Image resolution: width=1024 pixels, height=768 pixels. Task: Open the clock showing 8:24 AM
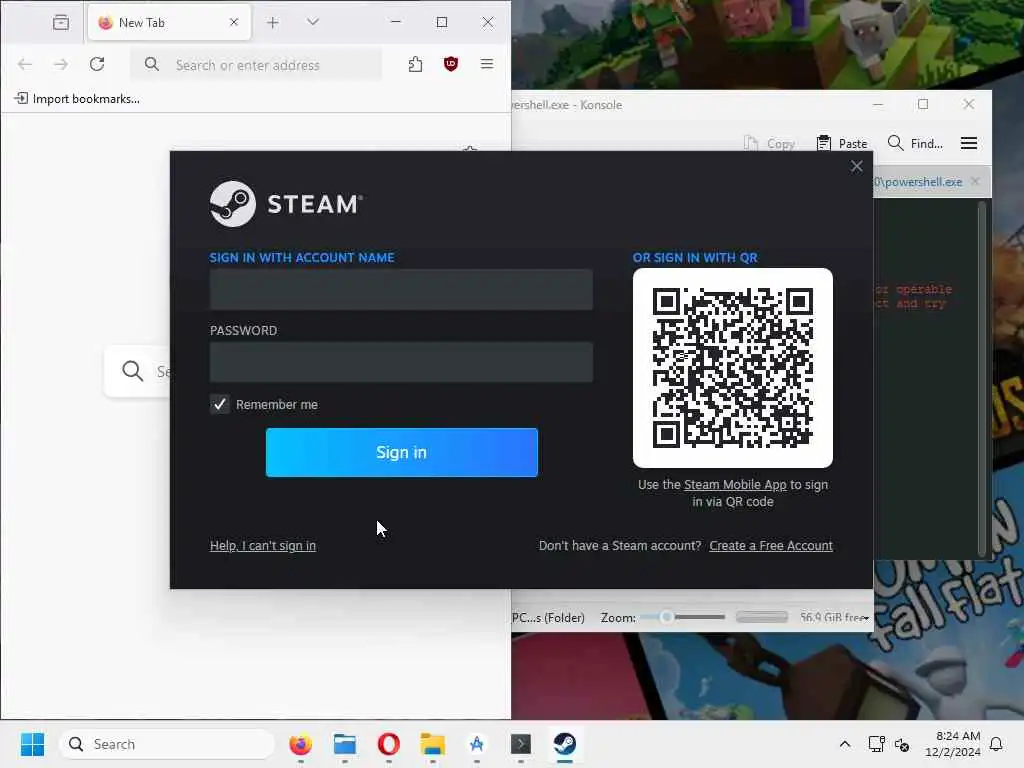pyautogui.click(x=952, y=744)
